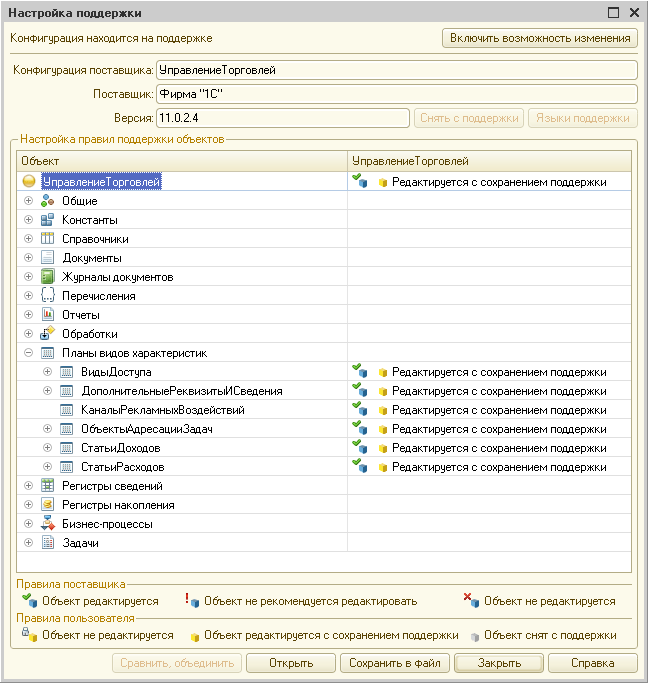Click the Регистры сведений grid icon
This screenshot has height=683, width=648.
pos(47,486)
